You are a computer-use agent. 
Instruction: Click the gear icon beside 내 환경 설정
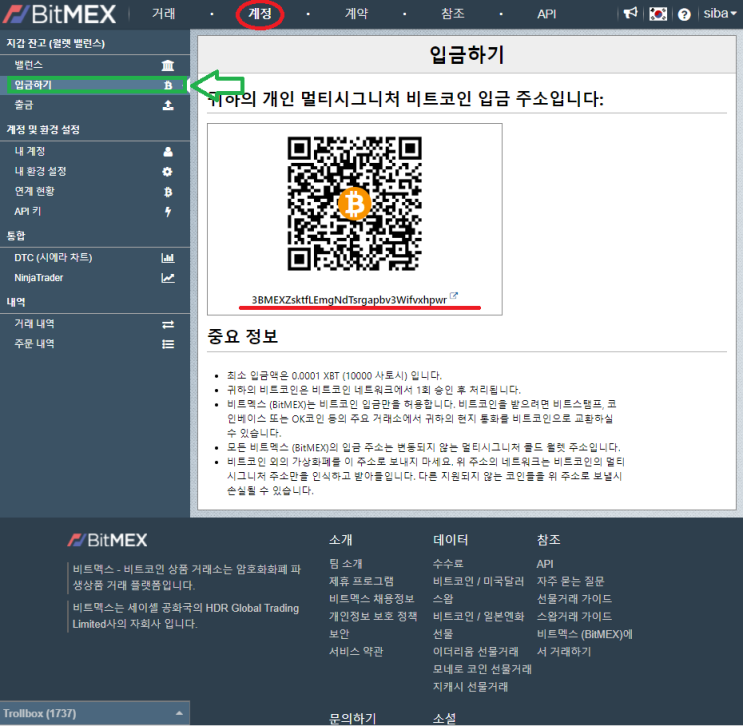pos(167,172)
